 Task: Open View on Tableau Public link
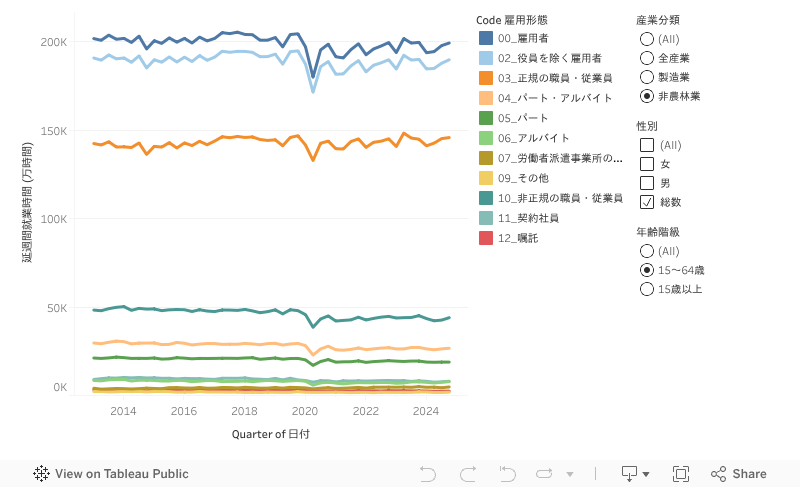[x=121, y=474]
